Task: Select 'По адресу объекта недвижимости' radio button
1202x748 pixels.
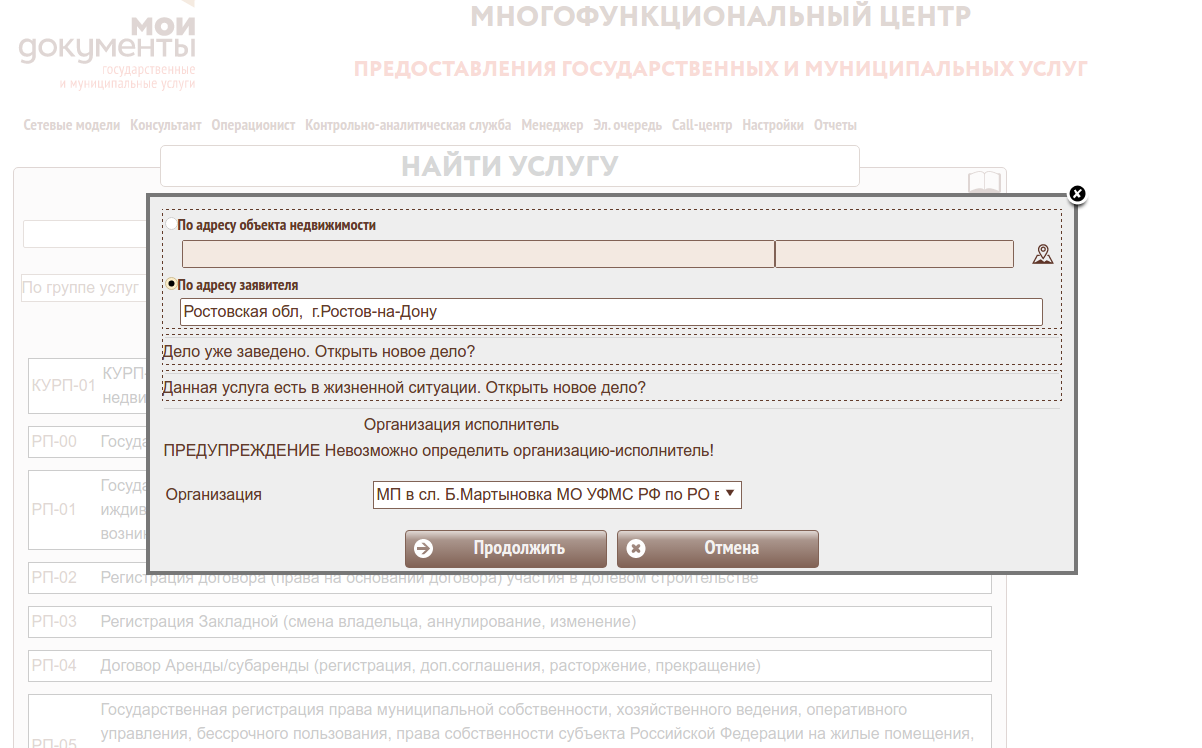Action: (171, 225)
